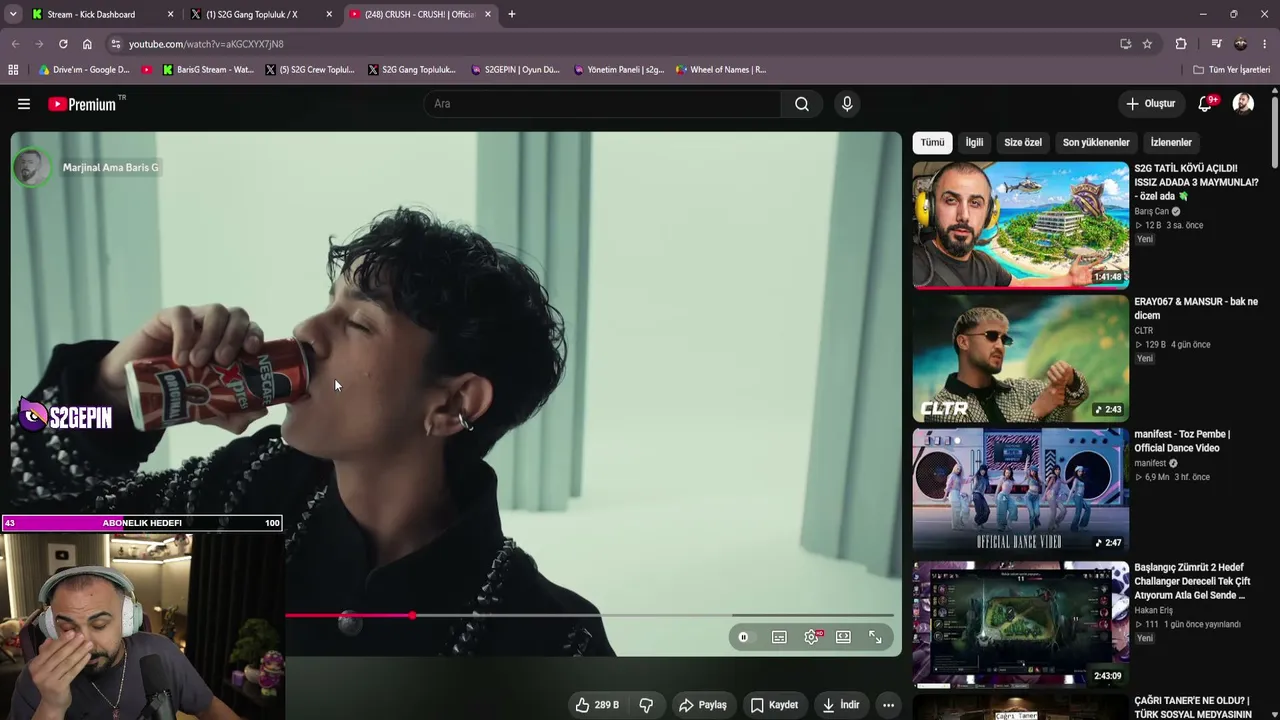Viewport: 1280px width, 720px height.
Task: Open the Drive'ım - Google Drive bookmark
Action: click(x=84, y=70)
